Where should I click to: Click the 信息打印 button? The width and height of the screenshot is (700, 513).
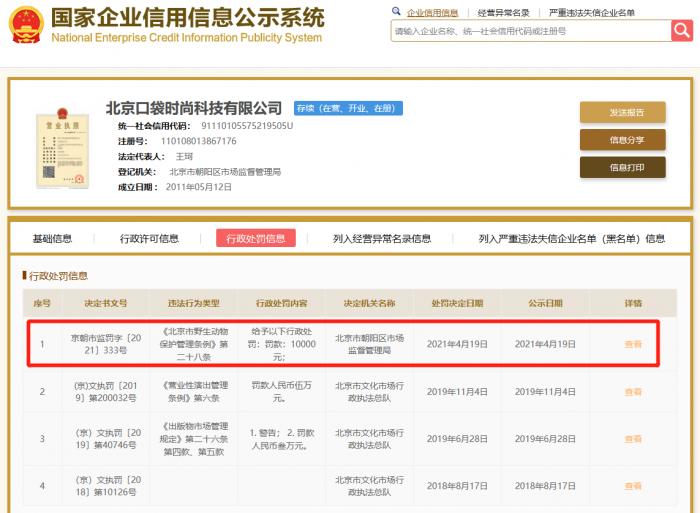[x=622, y=167]
